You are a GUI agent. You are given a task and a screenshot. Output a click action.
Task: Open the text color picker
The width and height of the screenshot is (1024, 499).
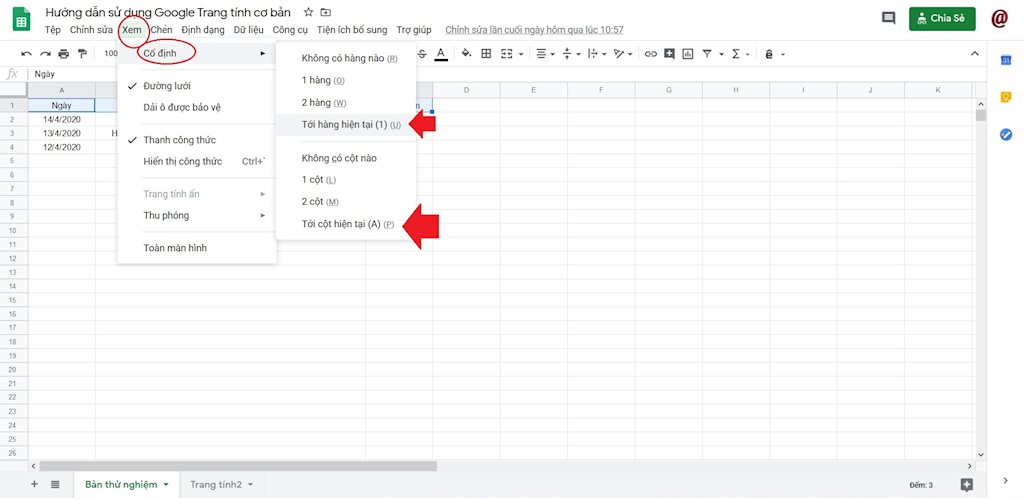441,54
